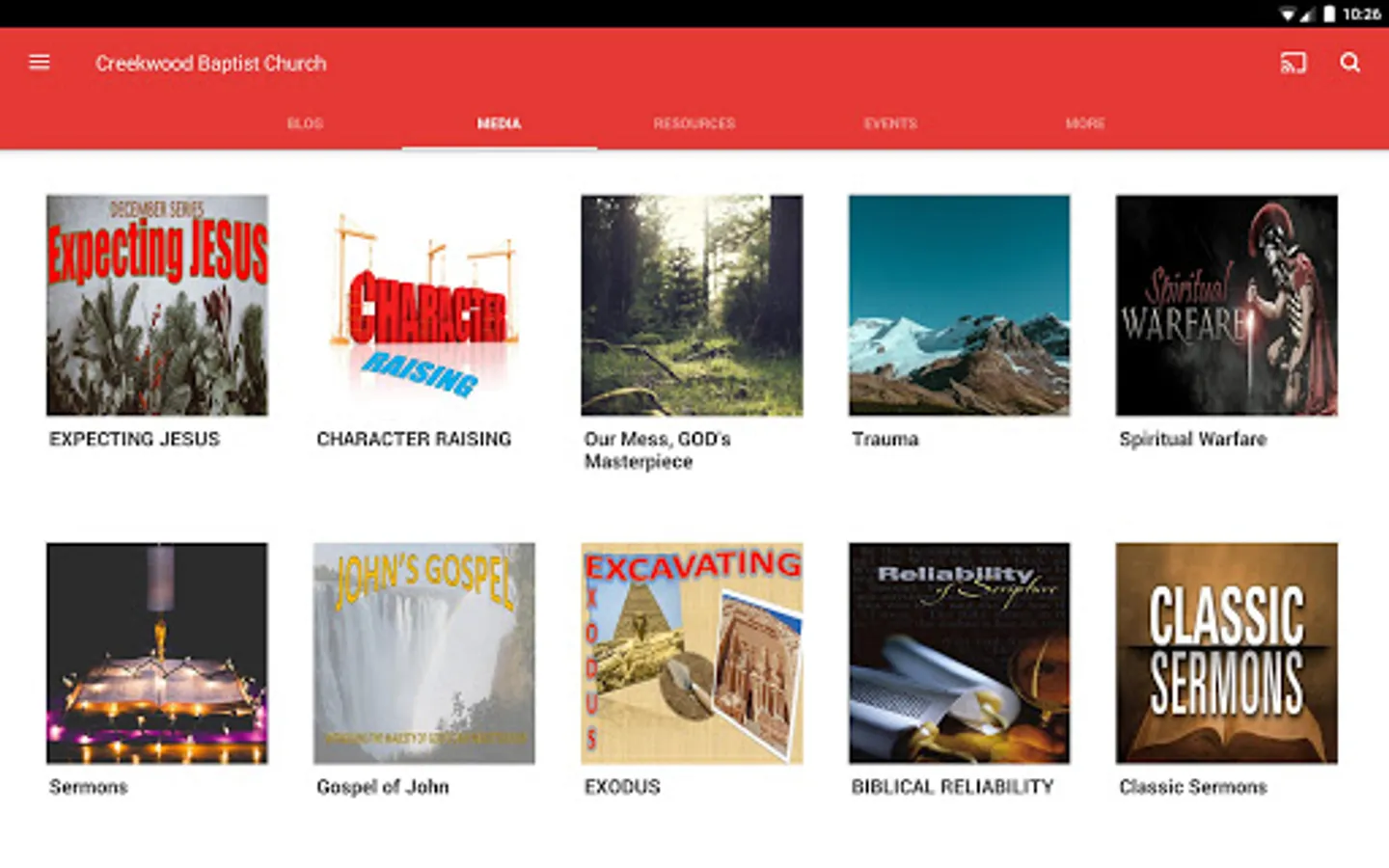Select the Our Mess, GOD's Masterpiece title
The height and width of the screenshot is (868, 1389).
click(x=658, y=450)
